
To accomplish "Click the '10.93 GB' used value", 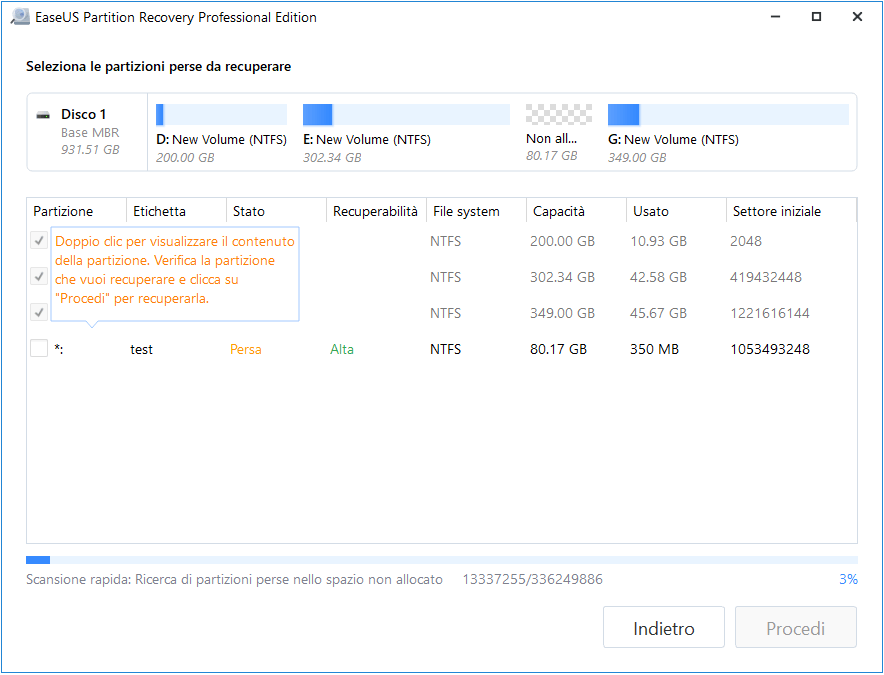I will pyautogui.click(x=658, y=241).
